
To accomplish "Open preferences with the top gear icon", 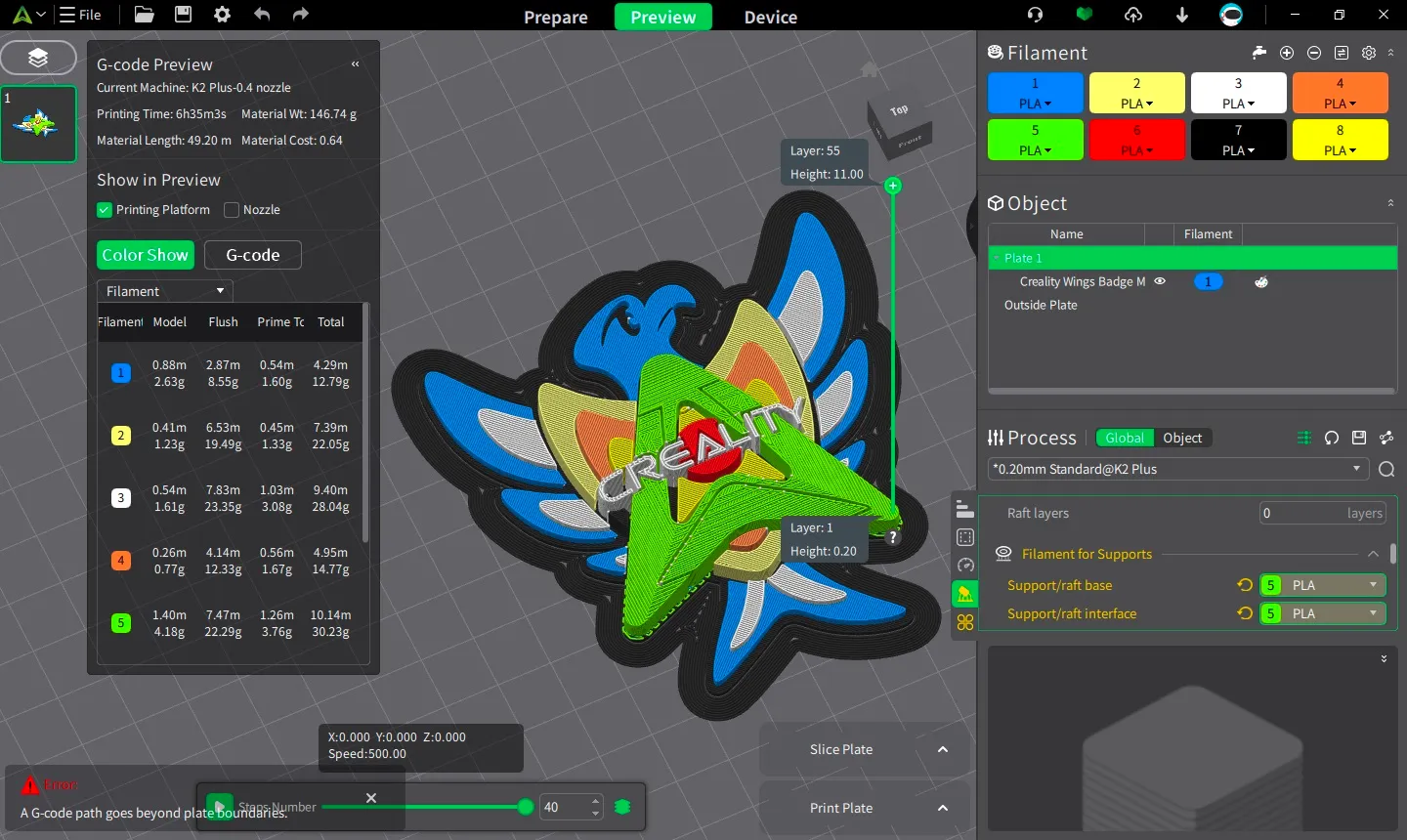I will tap(222, 15).
